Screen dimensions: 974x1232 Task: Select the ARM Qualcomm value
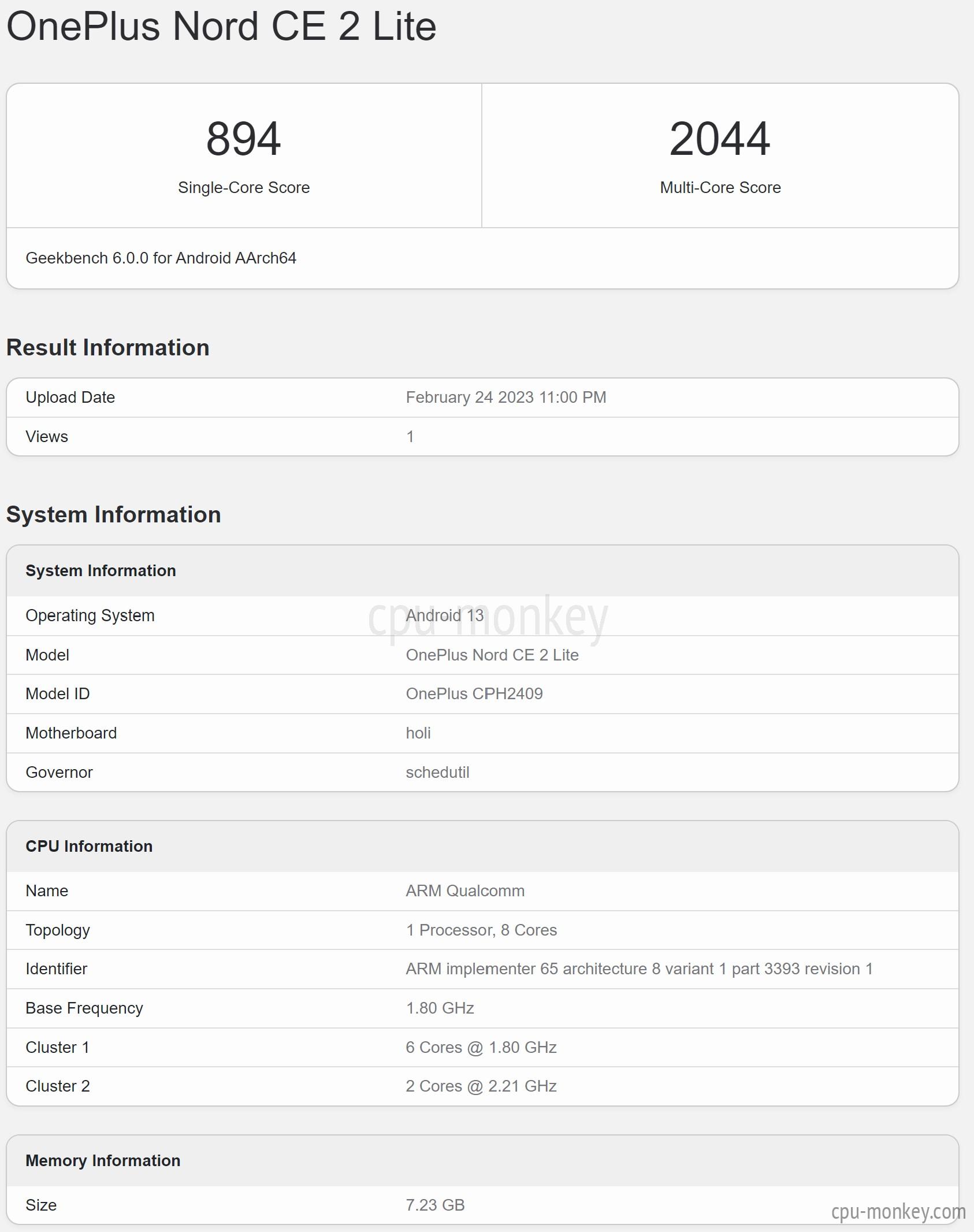point(465,891)
